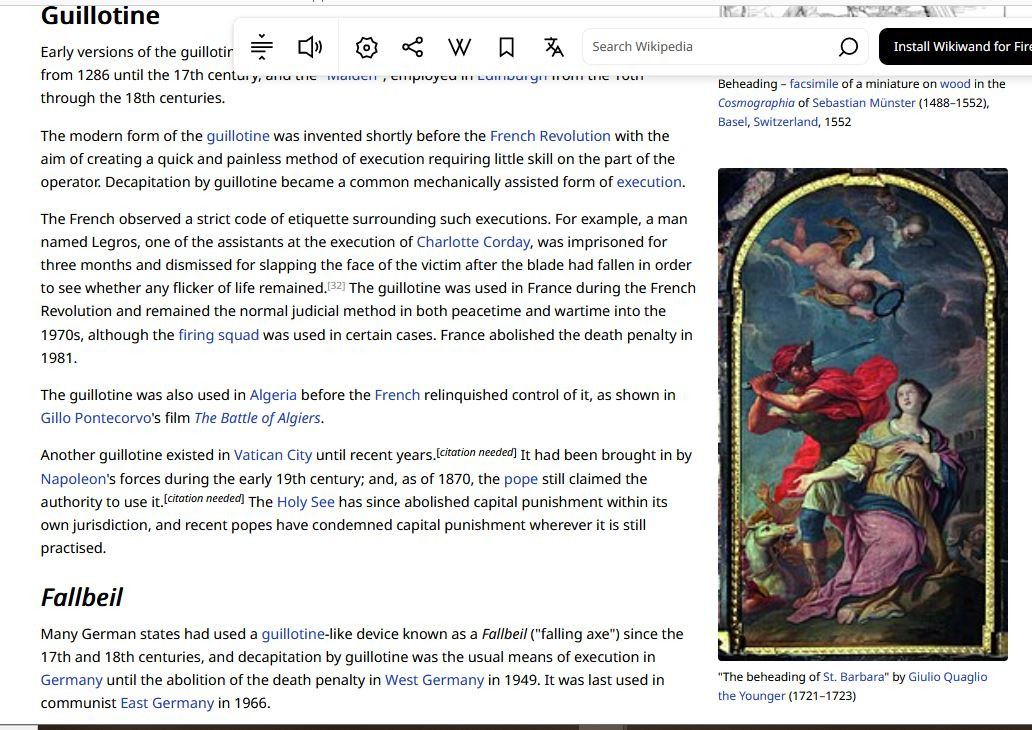
Task: Open the East Germany link
Action: pos(167,703)
